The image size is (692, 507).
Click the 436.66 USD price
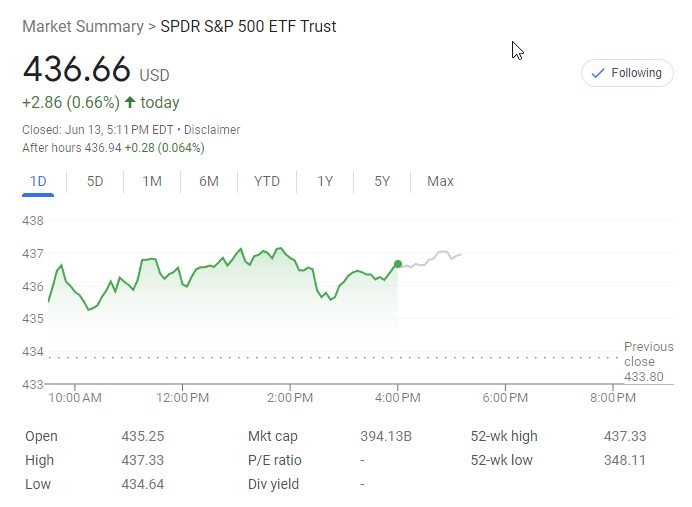[77, 70]
